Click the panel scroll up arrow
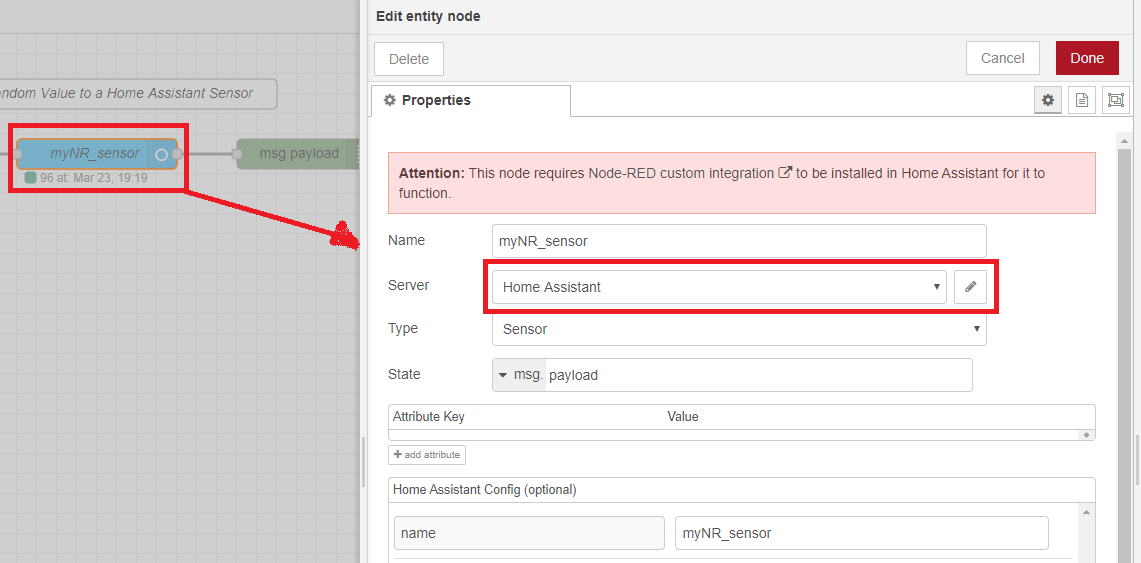The image size is (1141, 563). click(x=1126, y=140)
